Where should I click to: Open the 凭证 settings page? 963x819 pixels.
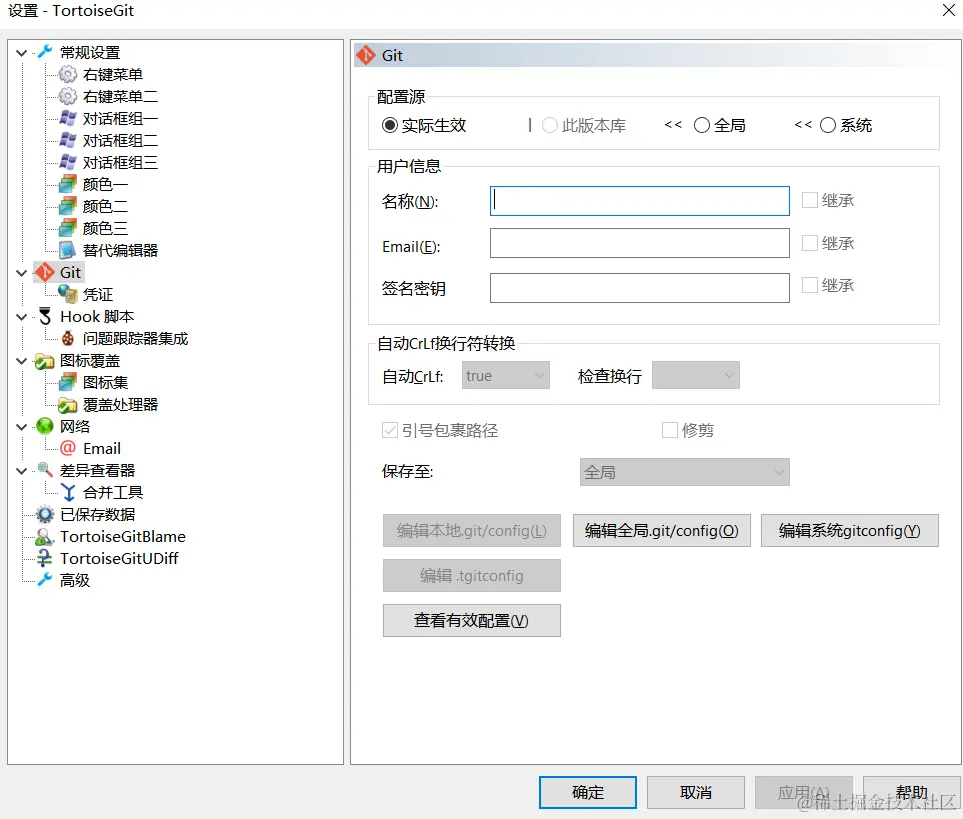click(98, 294)
